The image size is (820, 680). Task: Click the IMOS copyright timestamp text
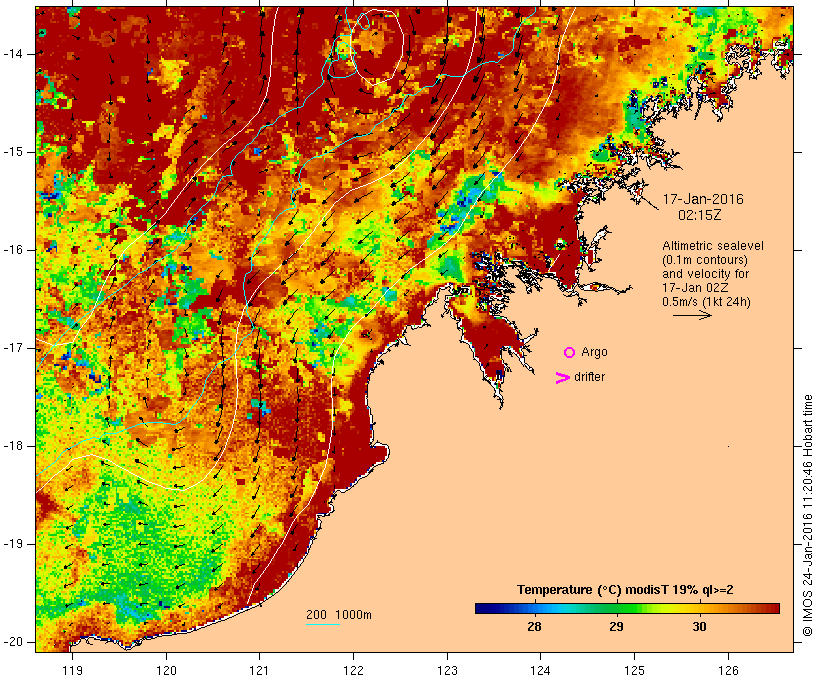pyautogui.click(x=807, y=515)
